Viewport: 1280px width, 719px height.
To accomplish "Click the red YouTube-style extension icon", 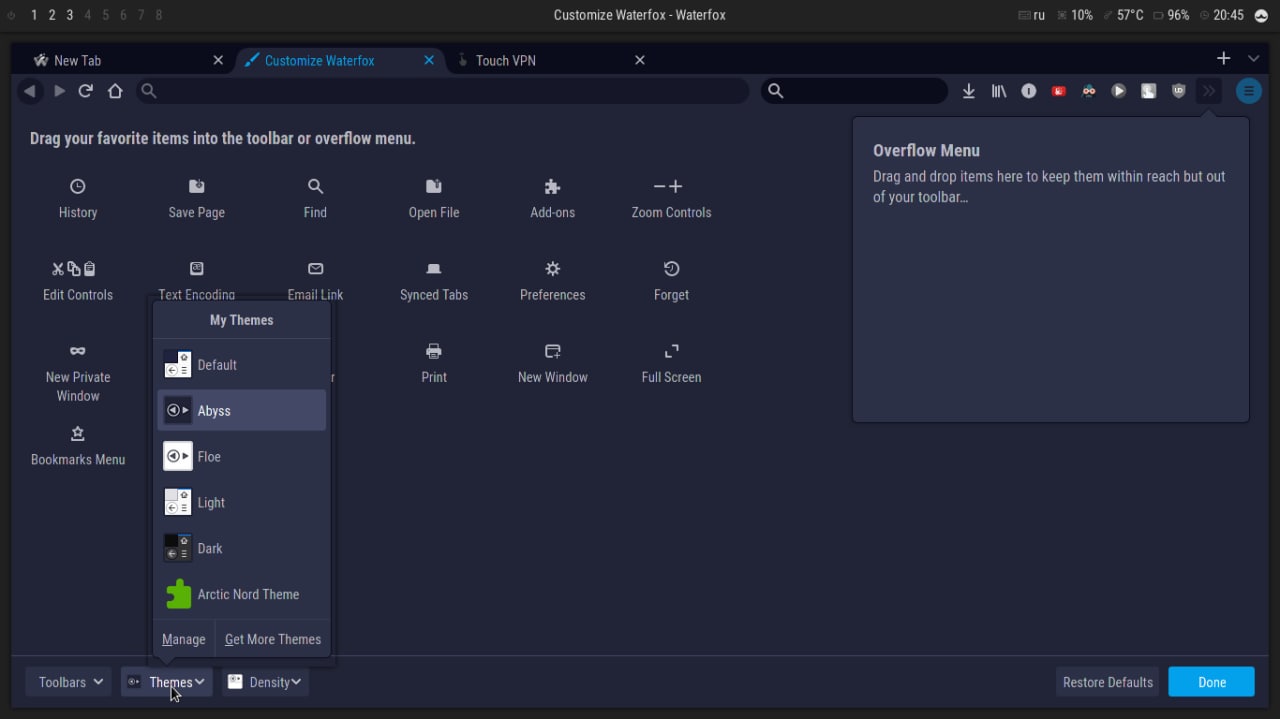I will tap(1059, 91).
